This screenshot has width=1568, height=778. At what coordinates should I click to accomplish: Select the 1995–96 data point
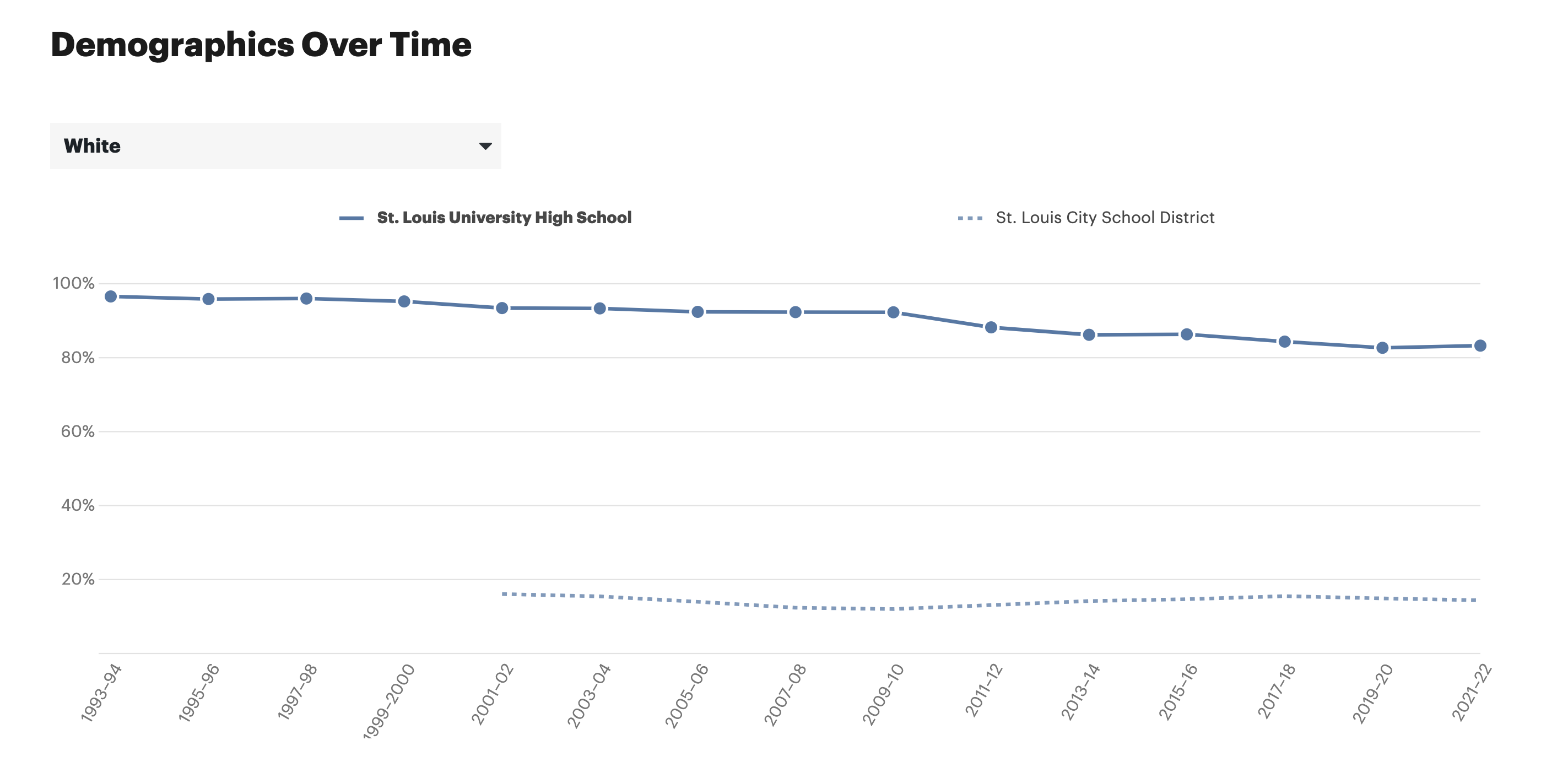(208, 299)
